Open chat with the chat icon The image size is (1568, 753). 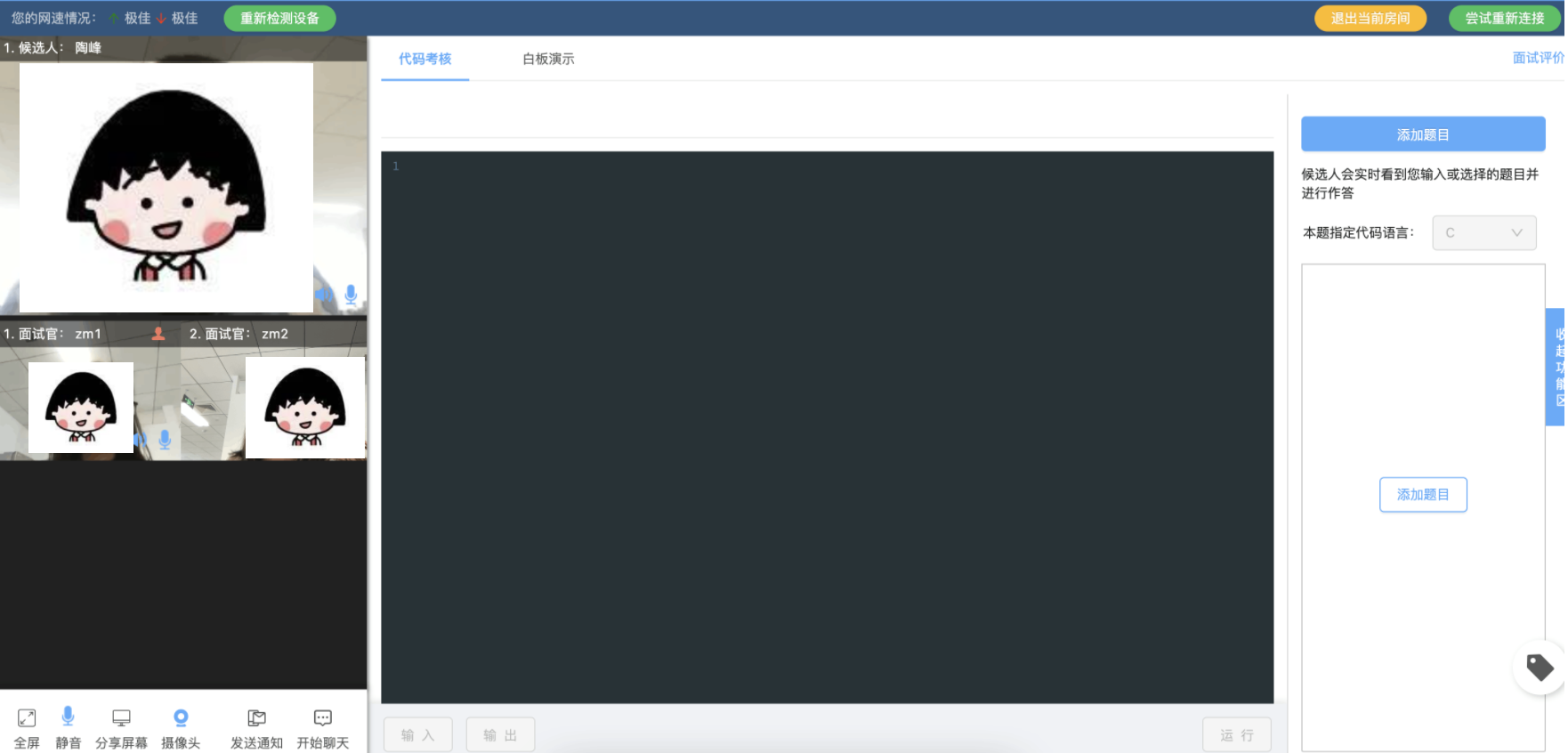322,718
